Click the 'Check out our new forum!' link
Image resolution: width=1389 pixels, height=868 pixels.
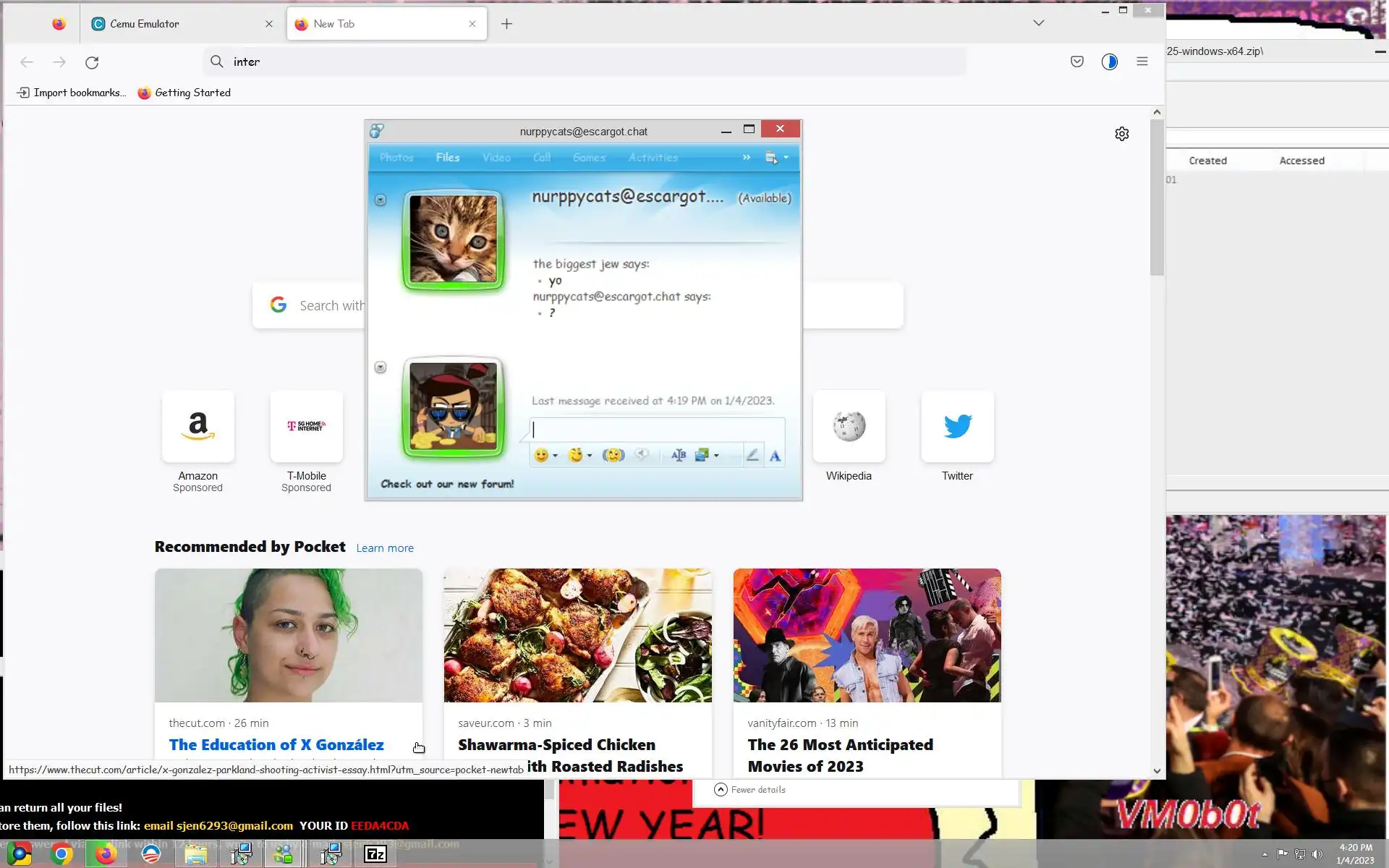tap(447, 484)
